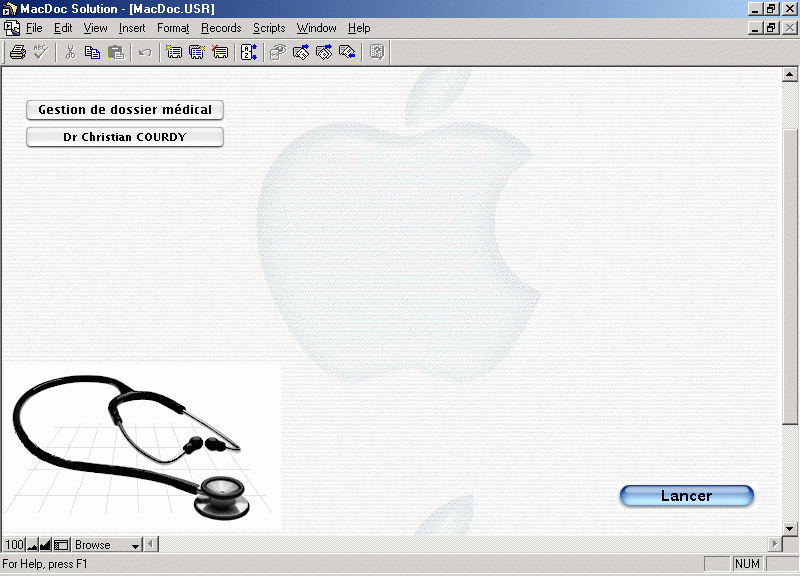Open the Format menu
800x576 pixels.
(173, 28)
